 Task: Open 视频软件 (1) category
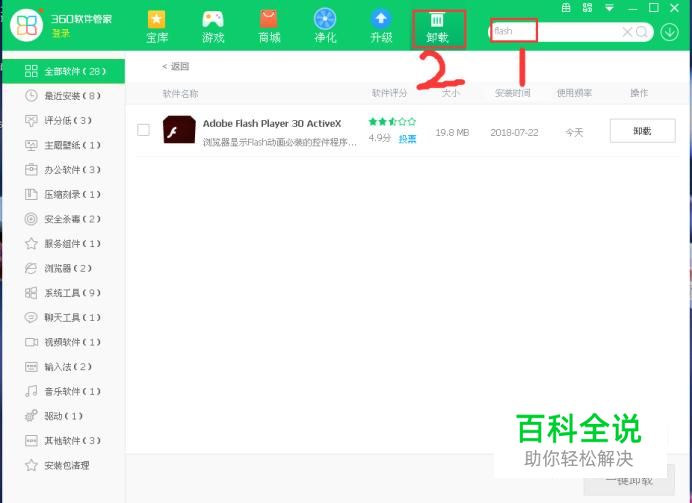pyautogui.click(x=64, y=342)
